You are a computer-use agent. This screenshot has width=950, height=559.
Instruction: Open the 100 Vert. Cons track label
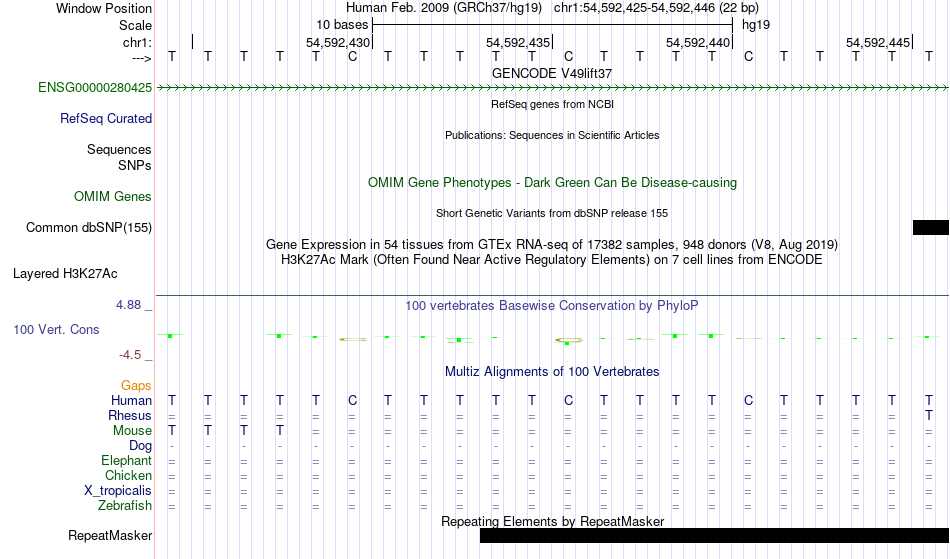click(x=56, y=329)
